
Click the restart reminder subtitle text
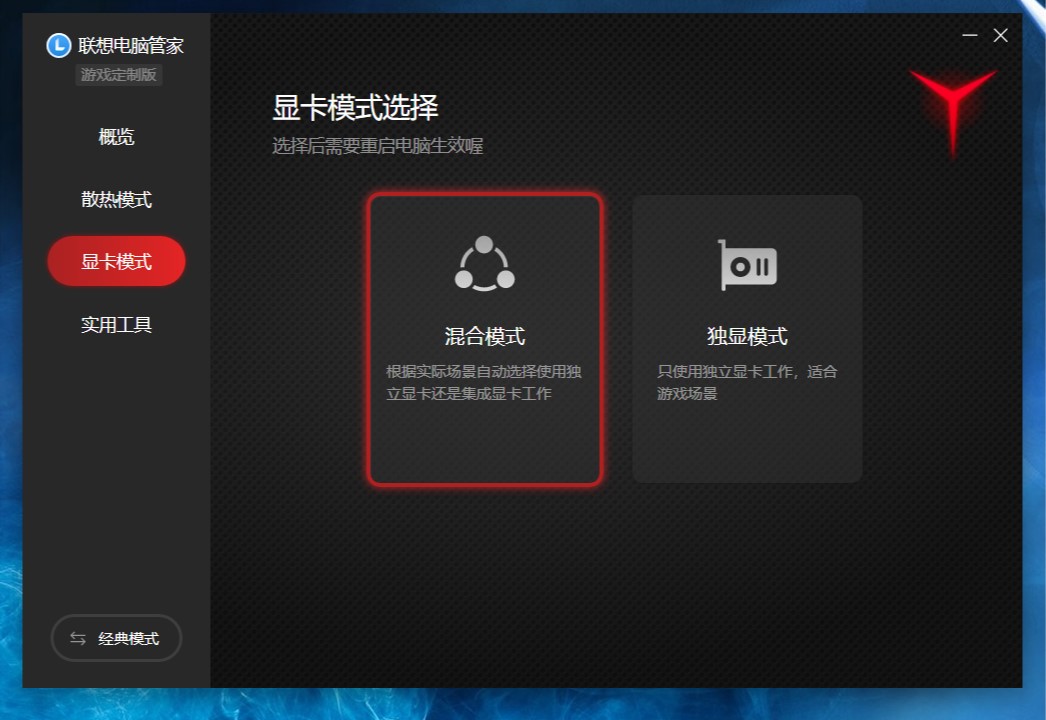[x=377, y=146]
